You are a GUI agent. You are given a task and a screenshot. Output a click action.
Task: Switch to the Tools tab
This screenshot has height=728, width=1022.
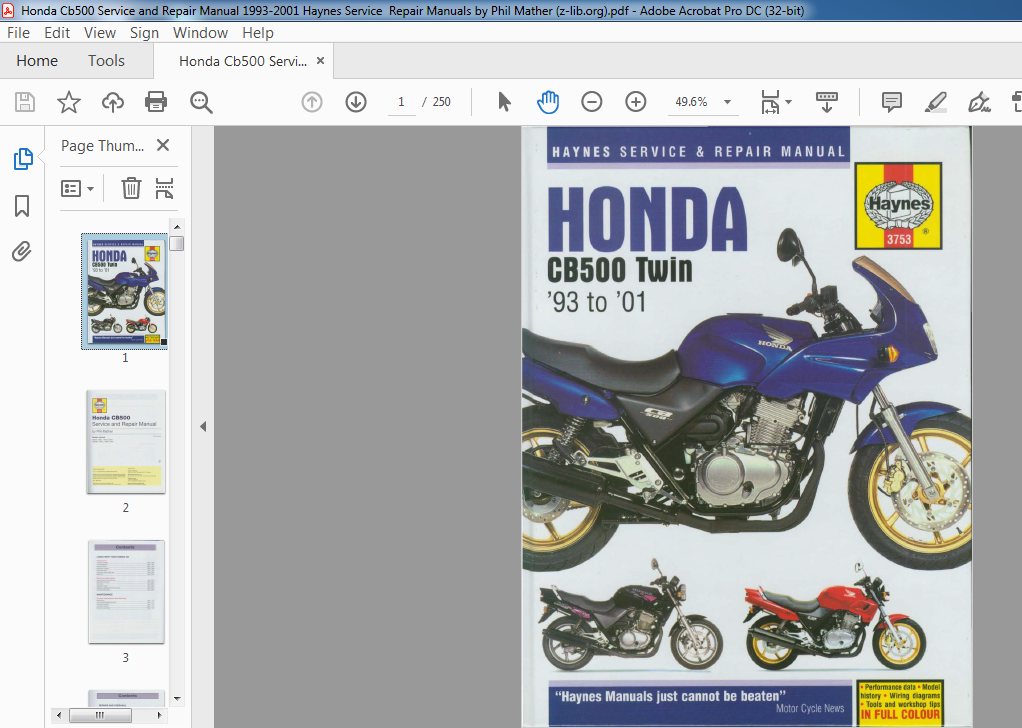[x=106, y=61]
